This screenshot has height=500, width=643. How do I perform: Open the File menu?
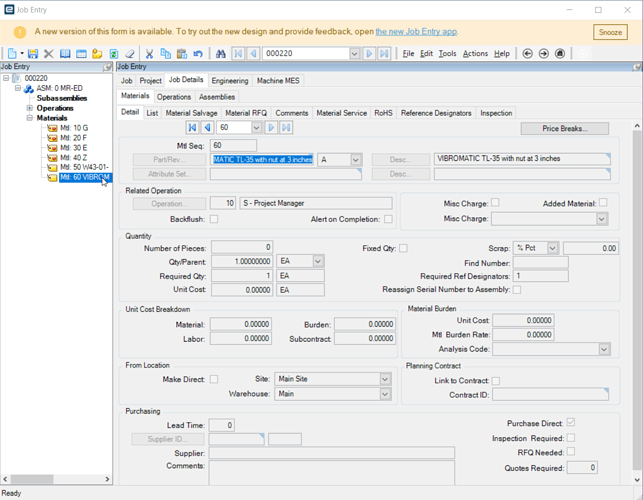click(x=408, y=54)
